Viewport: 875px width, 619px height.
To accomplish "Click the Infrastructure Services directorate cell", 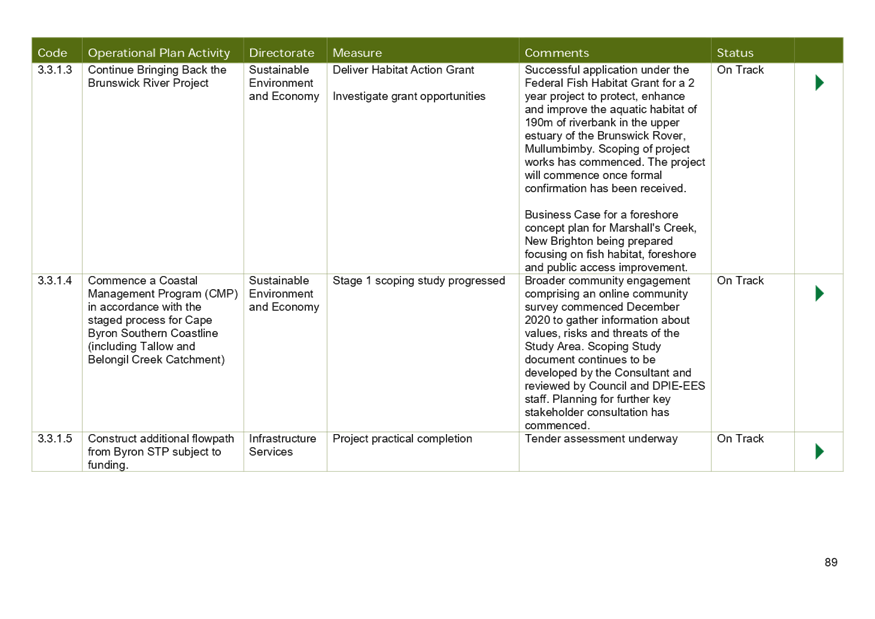I will tap(282, 445).
